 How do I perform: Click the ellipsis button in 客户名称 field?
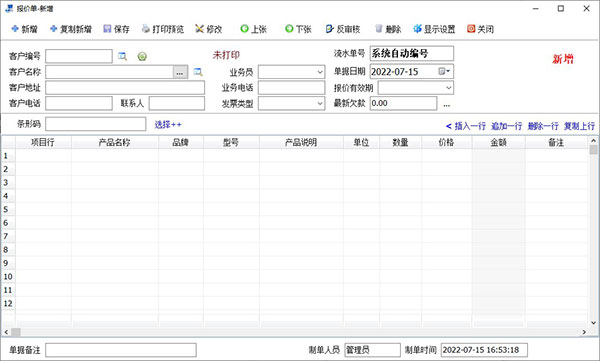pos(180,72)
